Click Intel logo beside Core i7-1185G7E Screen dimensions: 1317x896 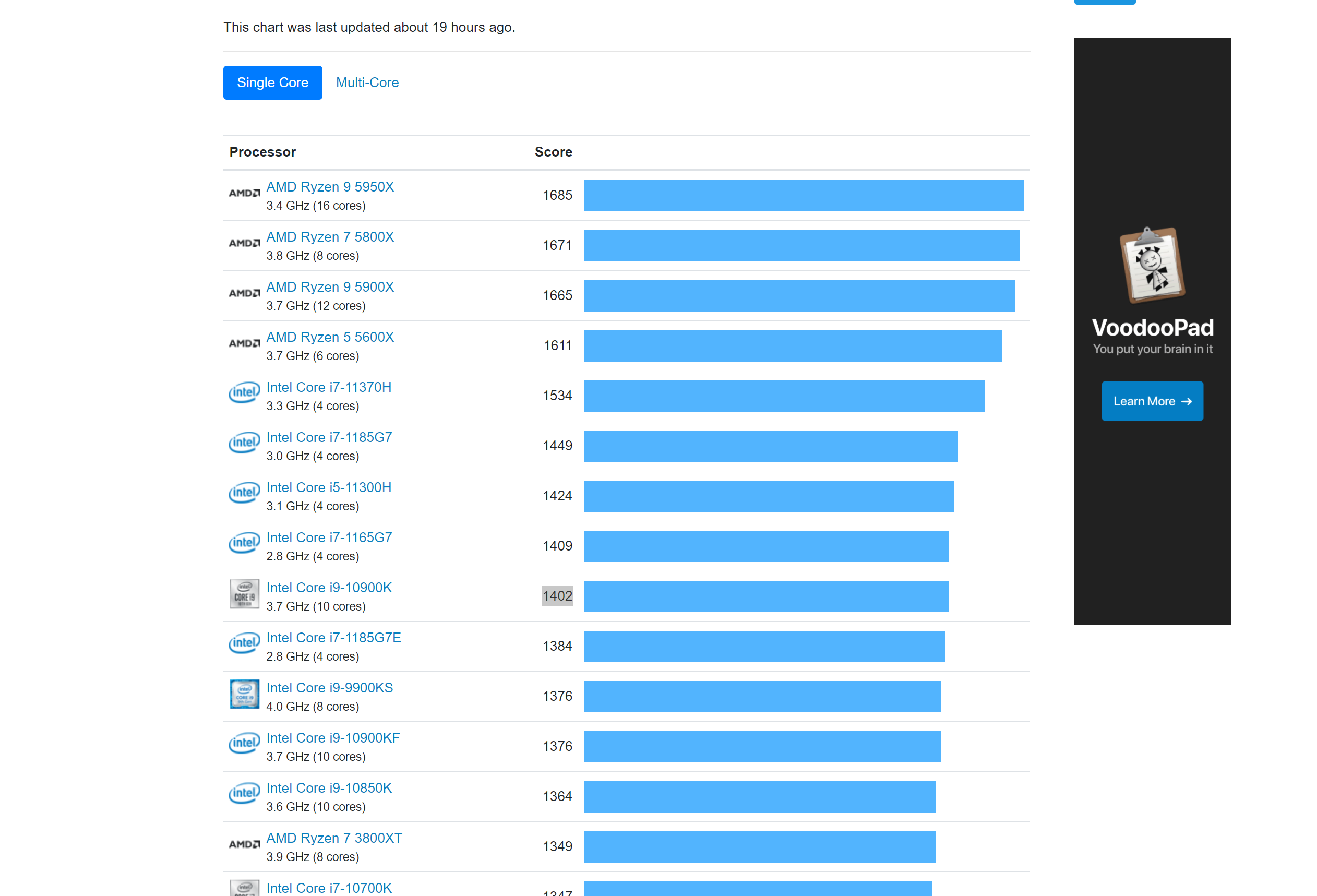(x=244, y=643)
